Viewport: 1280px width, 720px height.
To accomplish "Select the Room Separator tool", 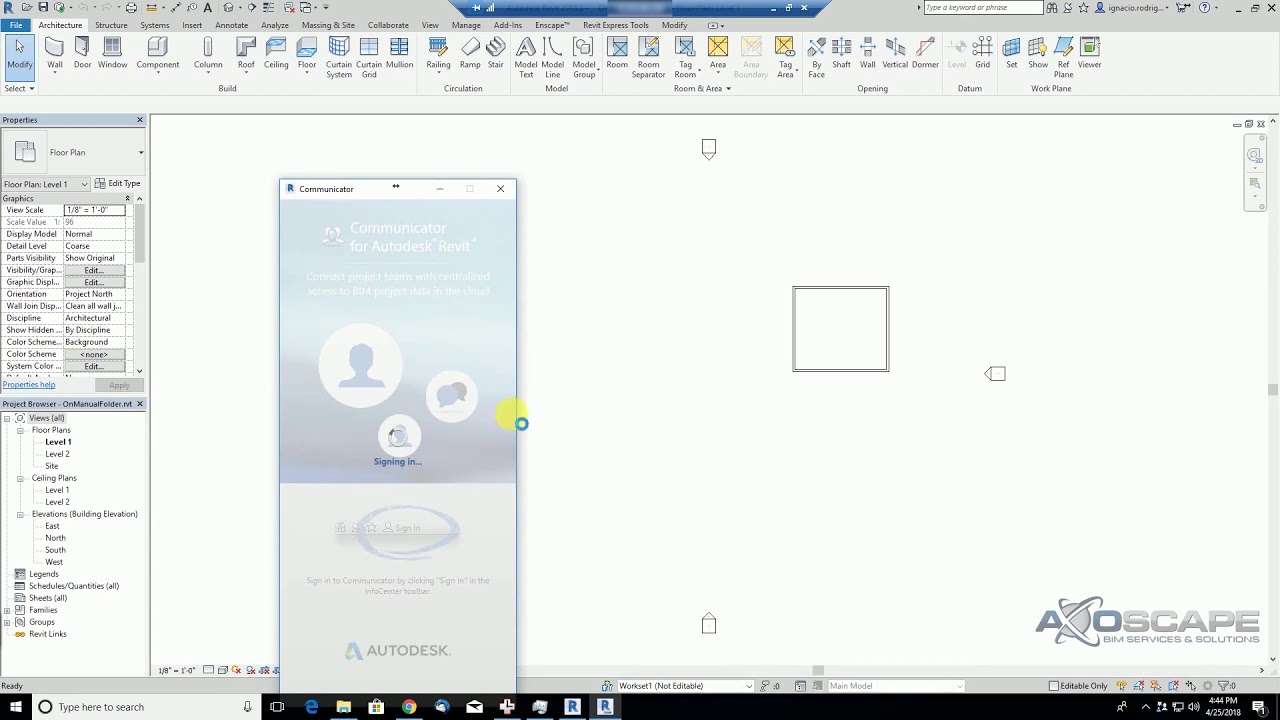I will click(x=648, y=58).
